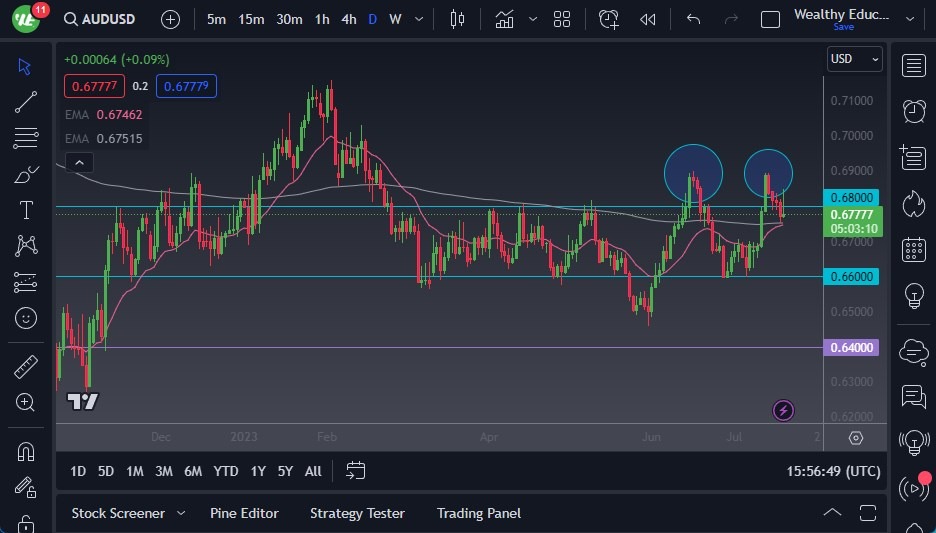The height and width of the screenshot is (533, 936).
Task: Toggle the fullscreen rectangle checkbox in toolbar
Action: tap(770, 19)
